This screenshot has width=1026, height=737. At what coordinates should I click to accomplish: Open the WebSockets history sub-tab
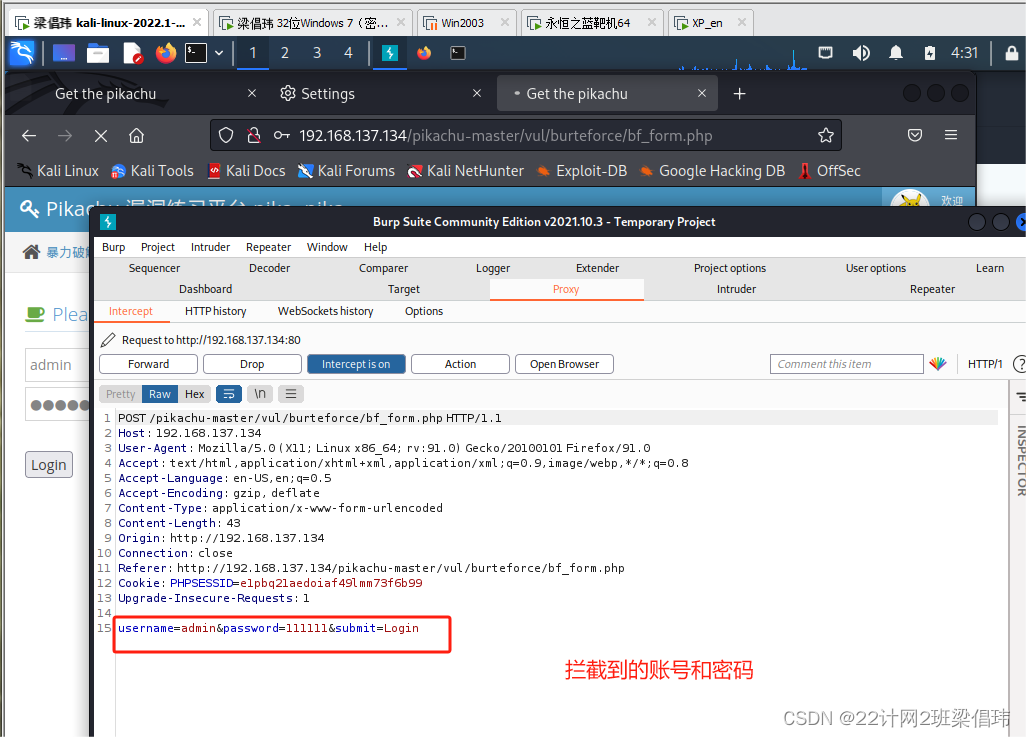(325, 311)
